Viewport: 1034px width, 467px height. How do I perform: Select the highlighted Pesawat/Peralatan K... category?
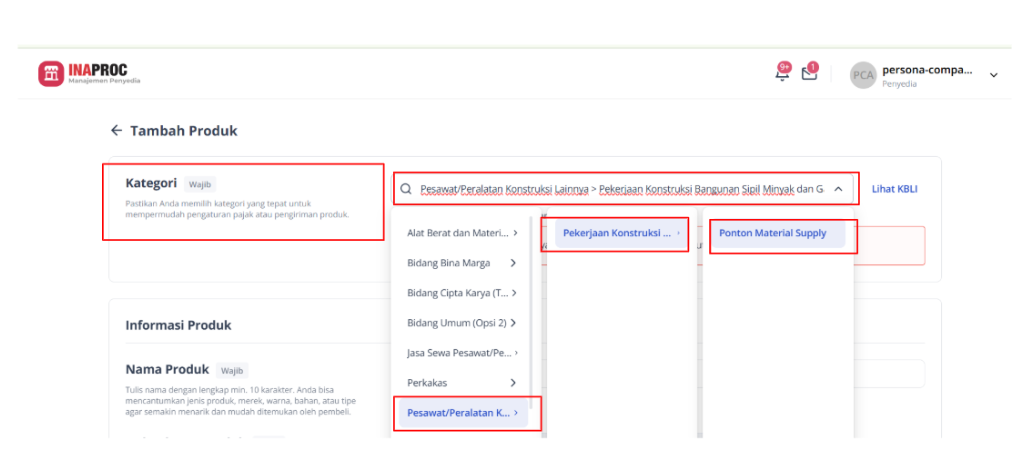462,413
